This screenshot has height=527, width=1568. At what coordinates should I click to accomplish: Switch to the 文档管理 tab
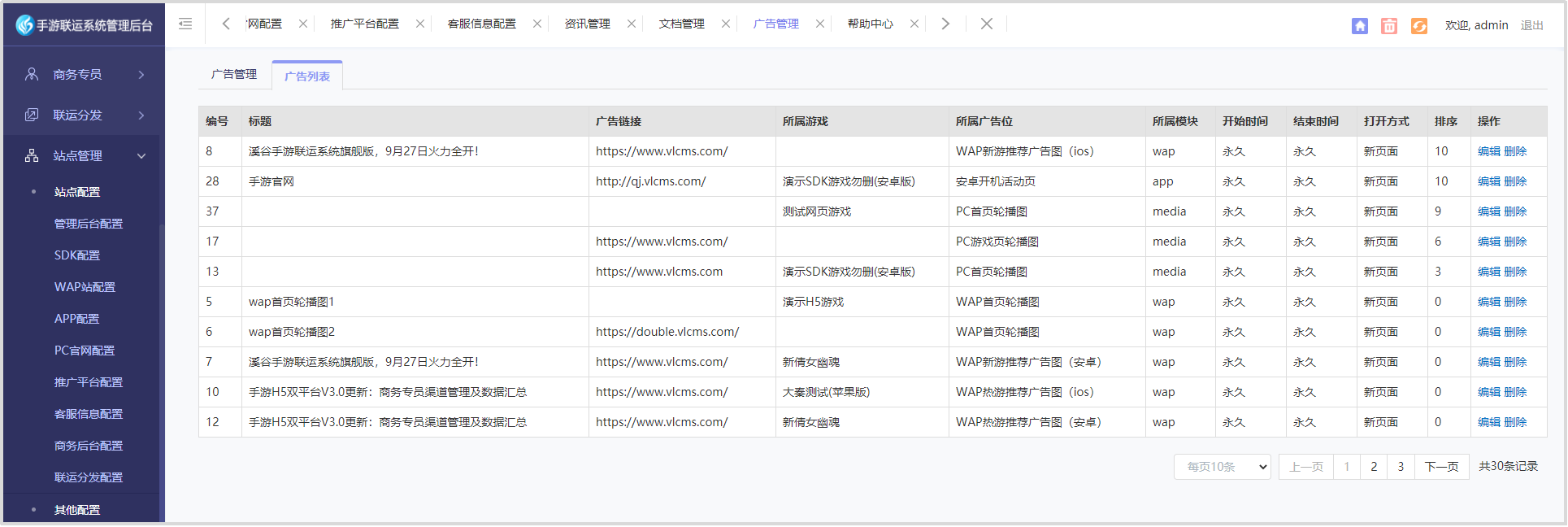pos(682,24)
